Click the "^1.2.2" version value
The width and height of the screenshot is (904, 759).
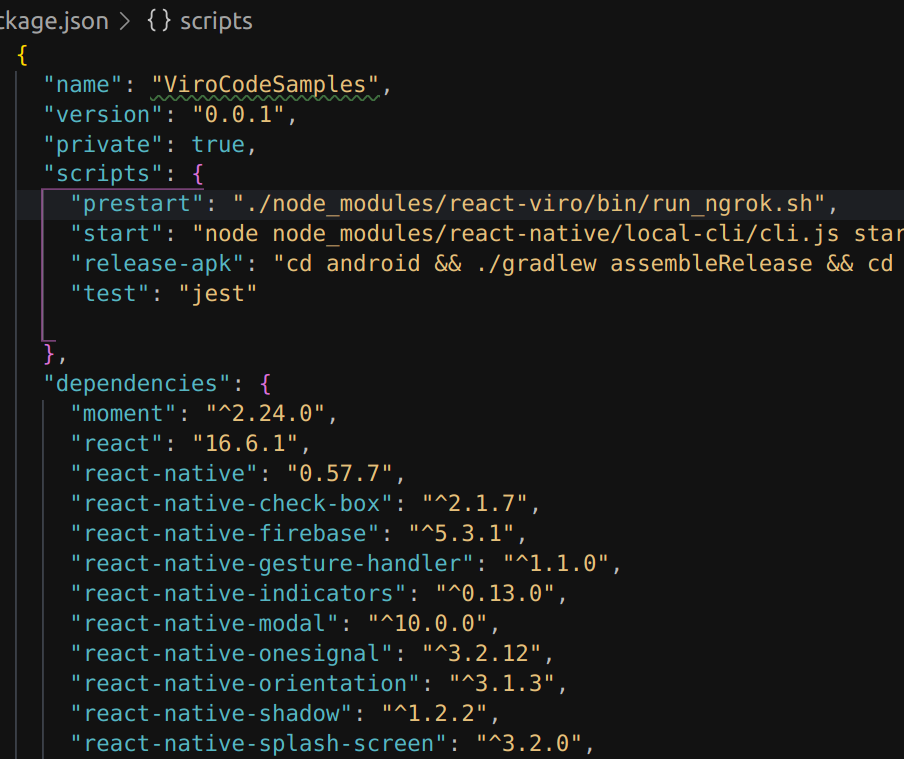tap(434, 713)
